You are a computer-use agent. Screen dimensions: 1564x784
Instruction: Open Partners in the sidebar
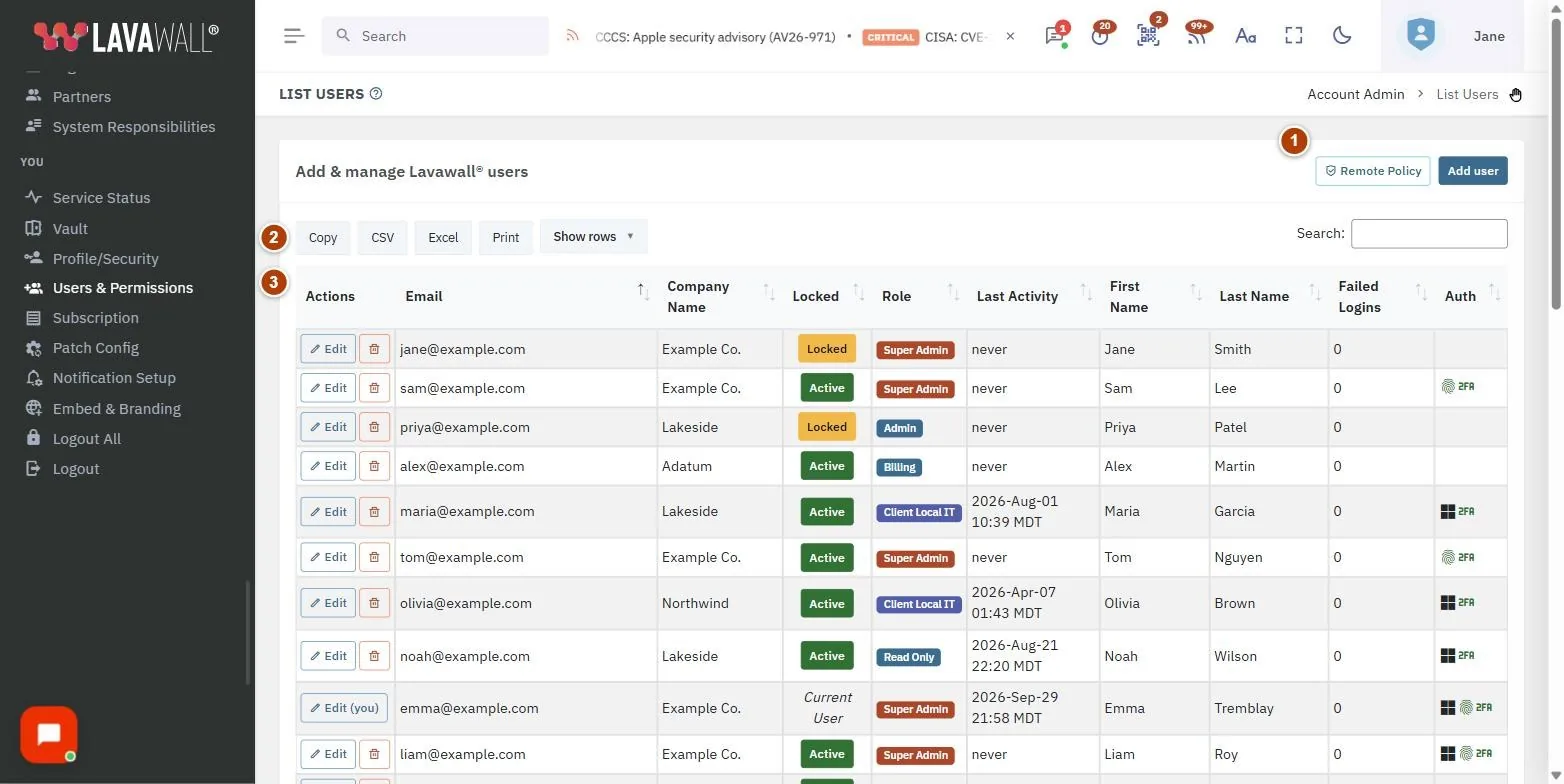(x=82, y=97)
